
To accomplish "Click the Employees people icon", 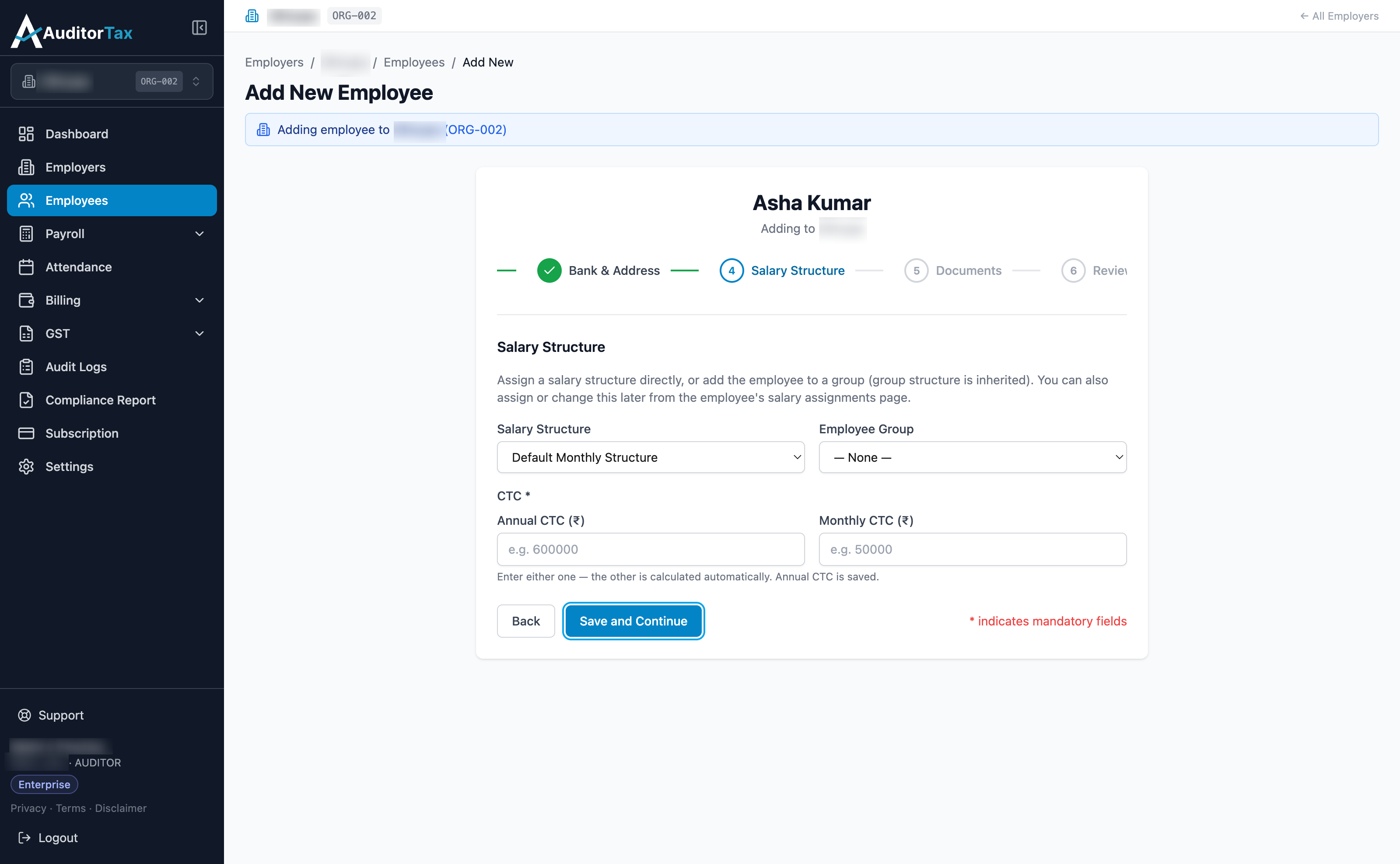I will 26,200.
